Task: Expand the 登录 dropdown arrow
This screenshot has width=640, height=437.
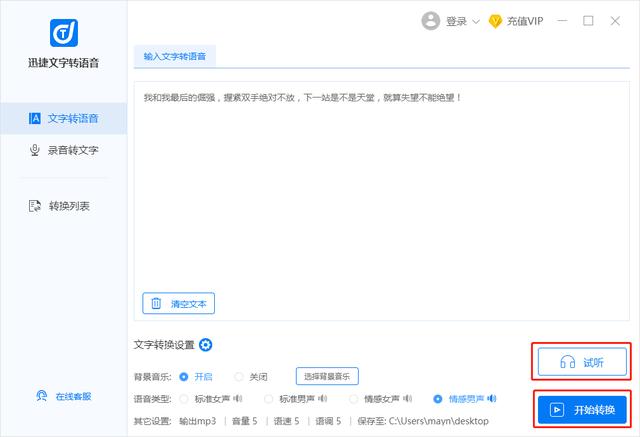Action: 476,21
